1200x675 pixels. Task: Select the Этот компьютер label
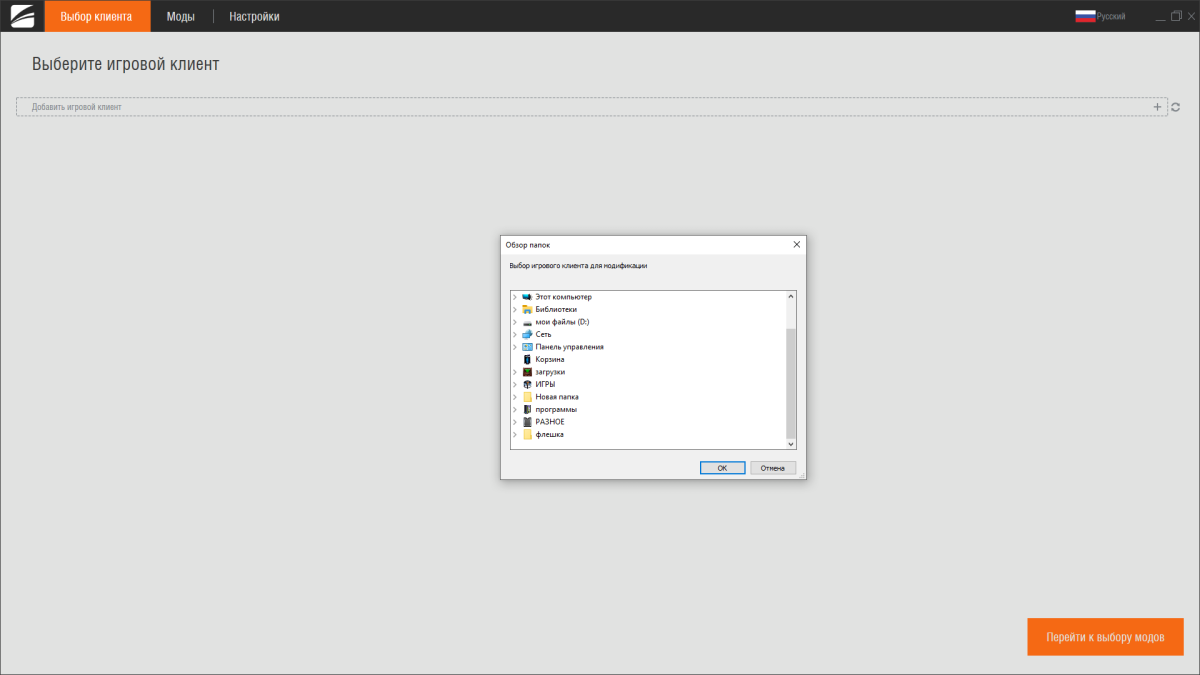564,297
